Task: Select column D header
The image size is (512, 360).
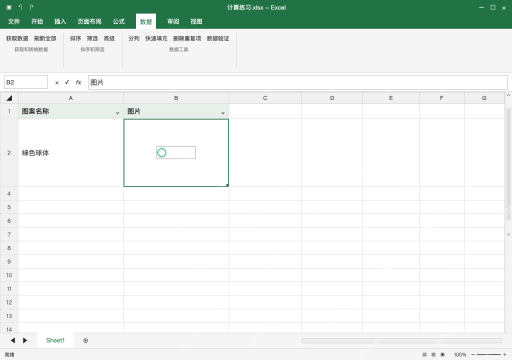Action: click(332, 98)
